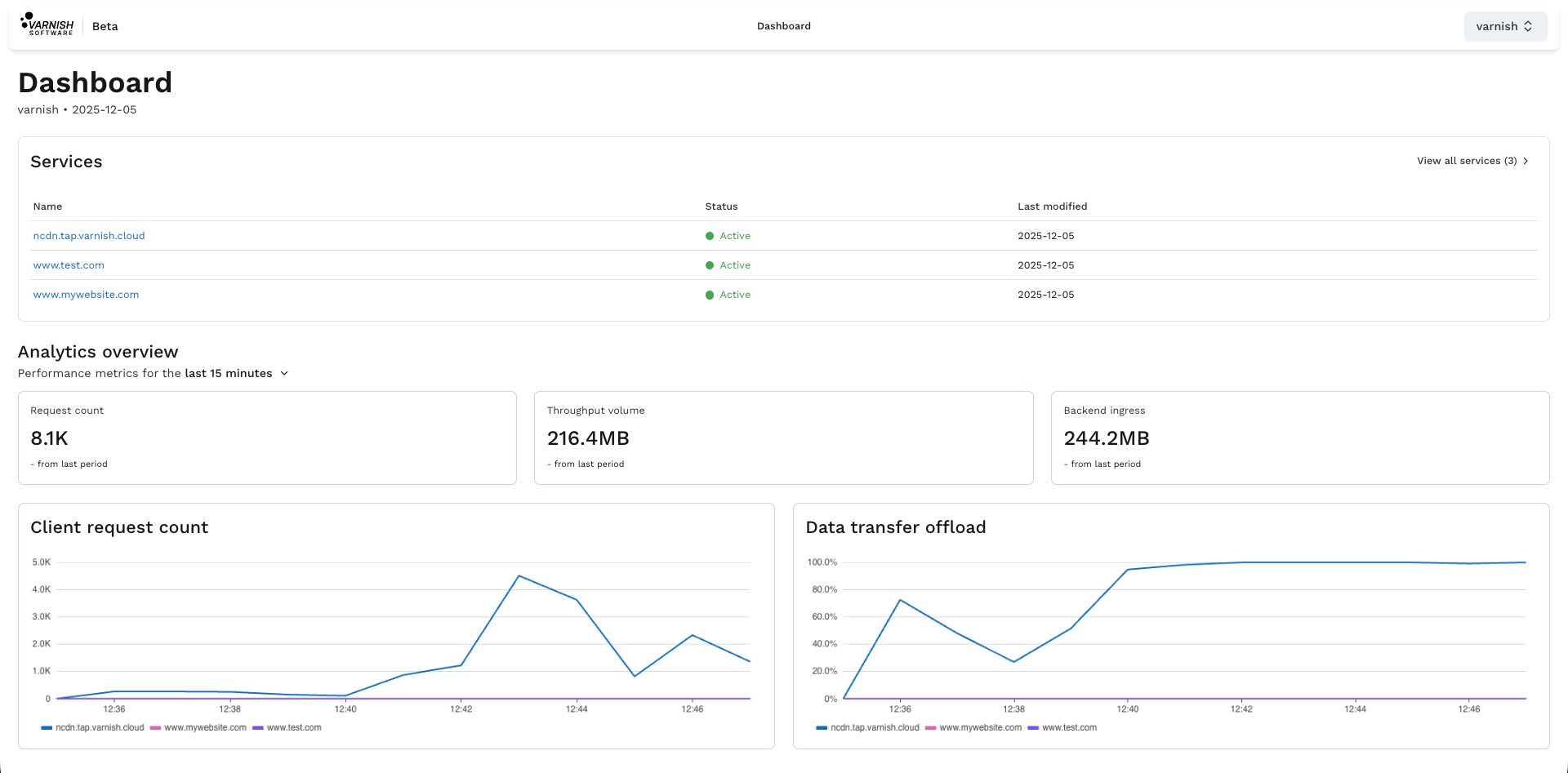Open the varnish account switcher dropdown
This screenshot has height=773, width=1568.
(1505, 26)
